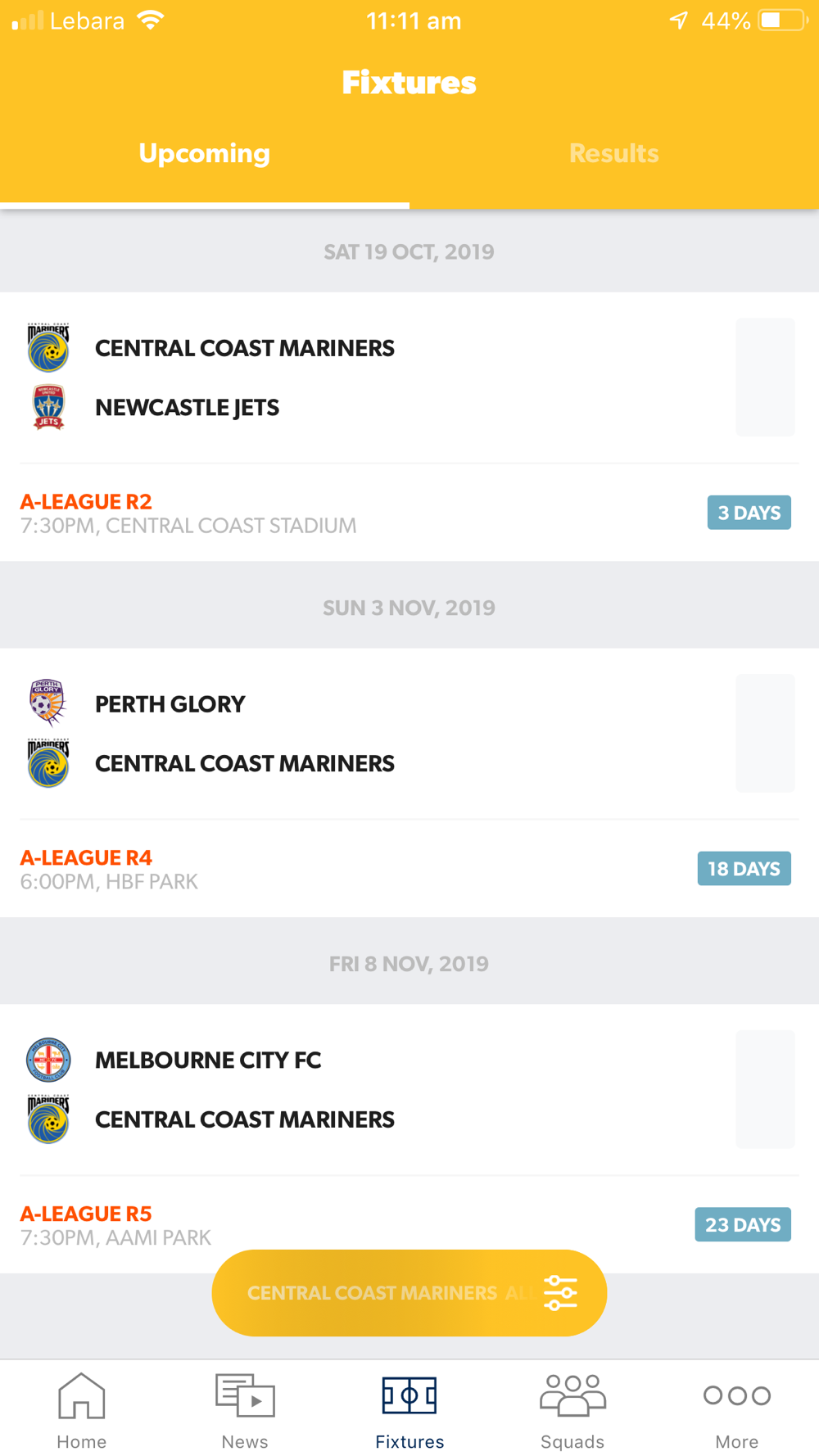Select the Perth Glory team name
Viewport: 819px width, 1456px height.
coord(170,704)
